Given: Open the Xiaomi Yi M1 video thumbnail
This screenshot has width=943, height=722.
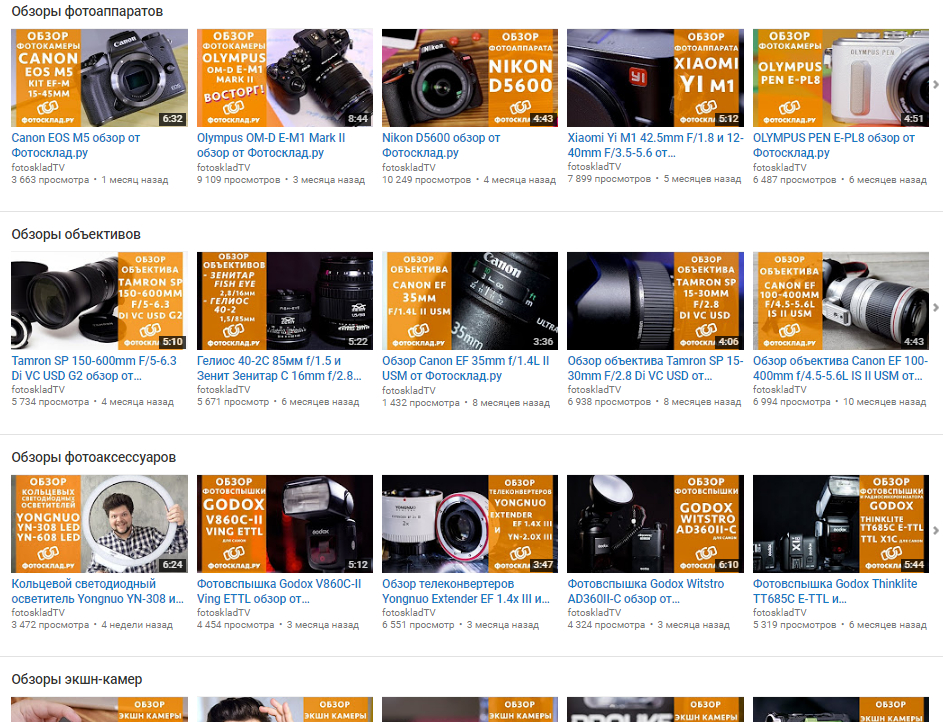Looking at the screenshot, I should point(654,77).
